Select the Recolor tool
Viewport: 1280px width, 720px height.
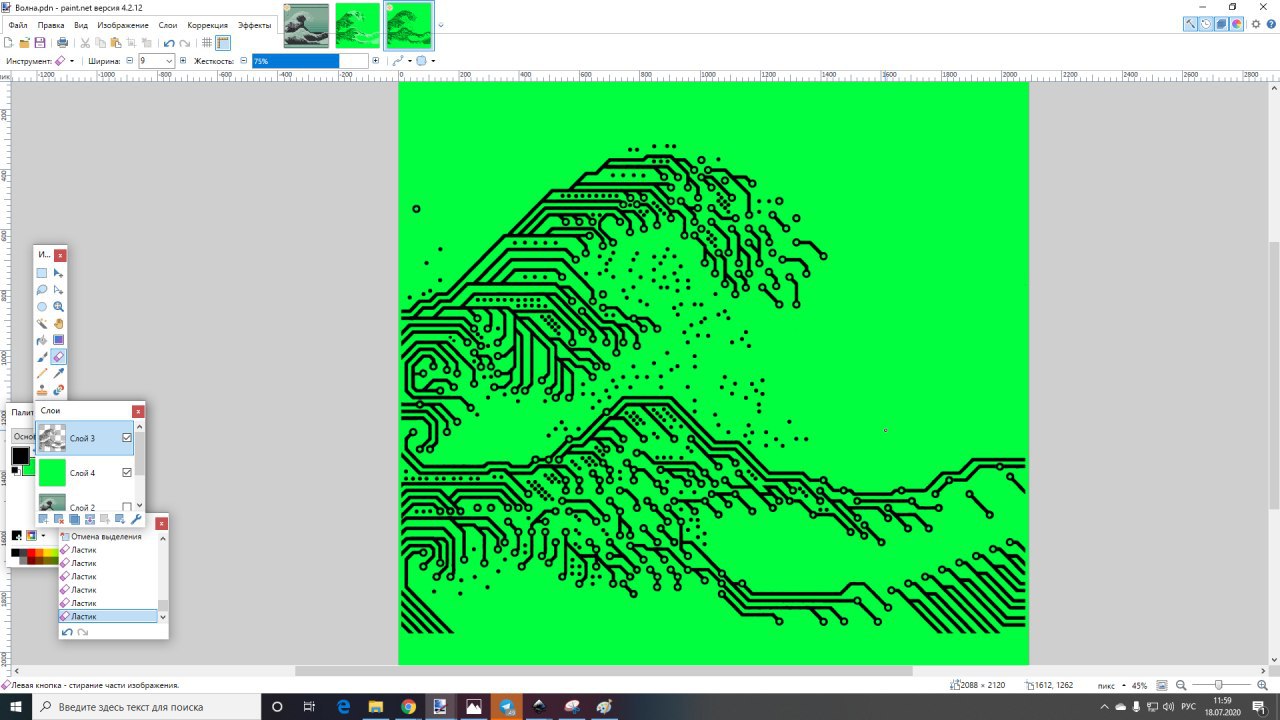[58, 390]
